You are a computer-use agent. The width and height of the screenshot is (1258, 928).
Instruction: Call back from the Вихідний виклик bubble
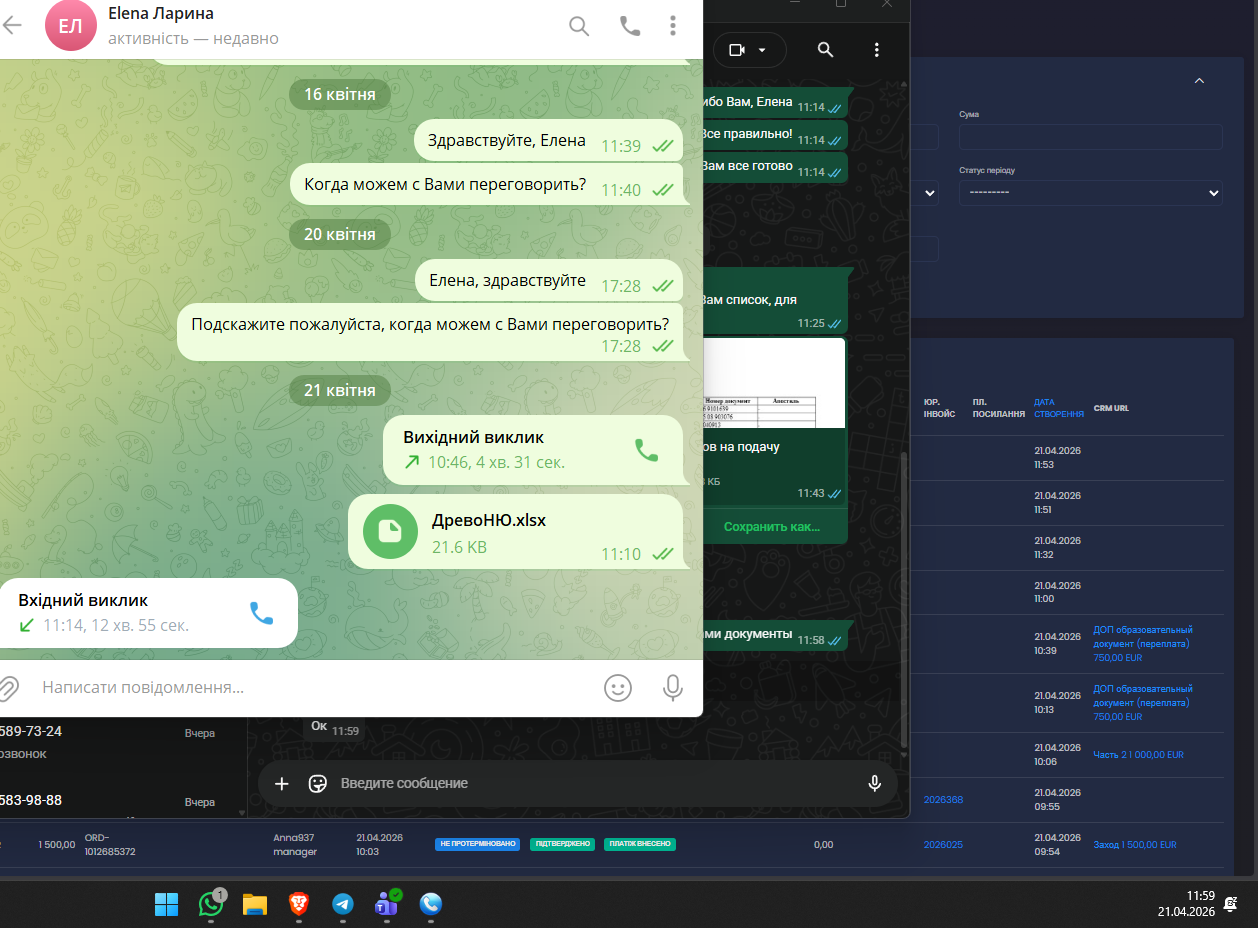click(x=647, y=450)
